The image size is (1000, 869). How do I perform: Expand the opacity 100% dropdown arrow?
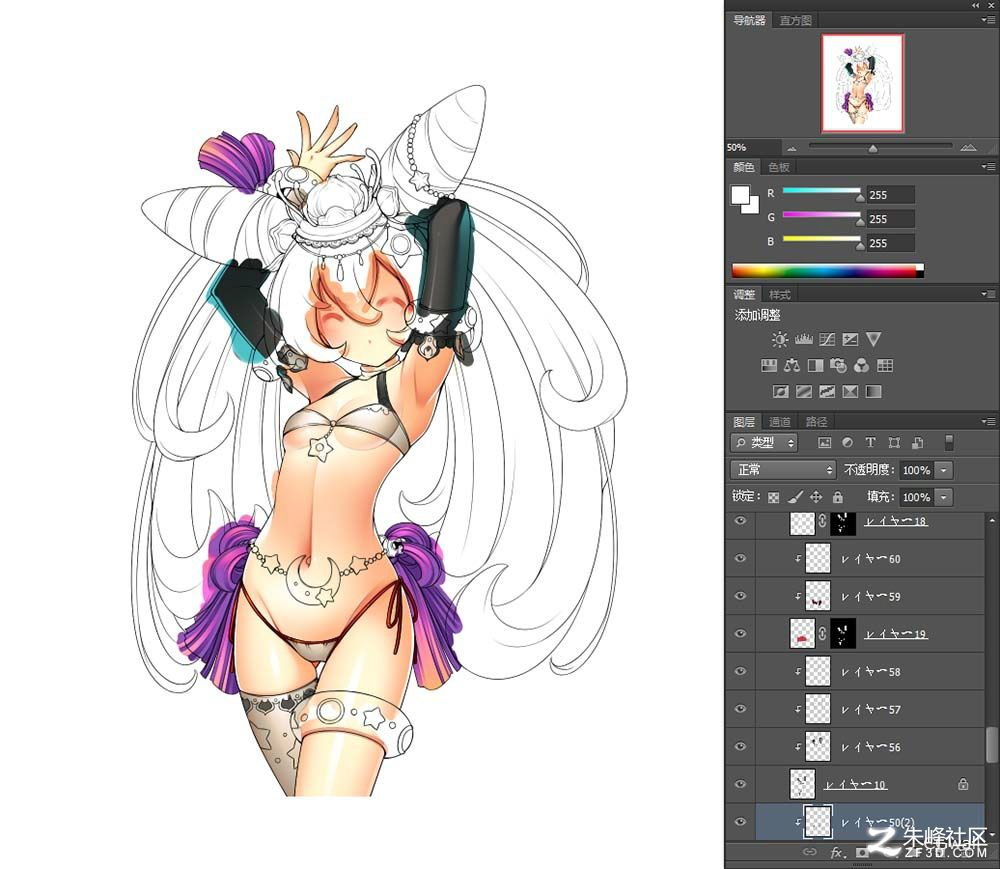pos(943,470)
